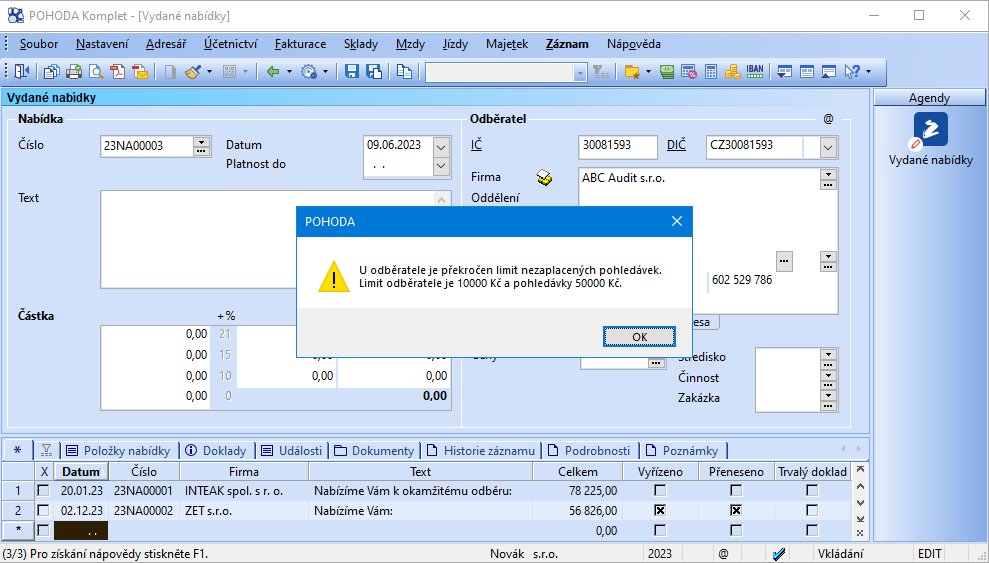Screen dimensions: 989x563
Task: Click the IČ number input field
Action: [617, 146]
